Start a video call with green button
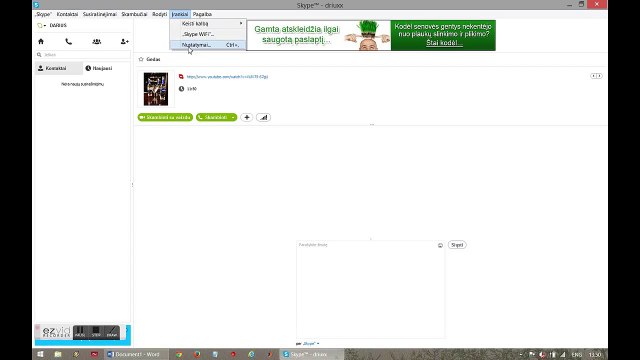This screenshot has height=360, width=640. [x=165, y=117]
